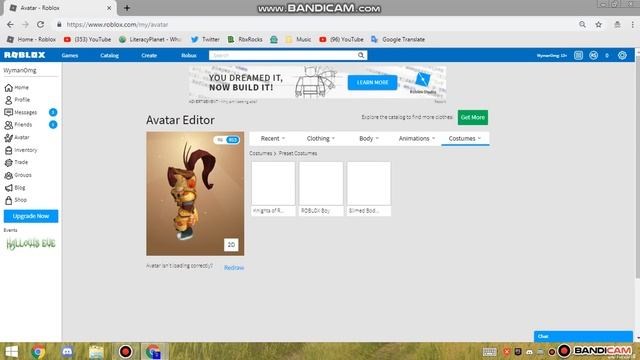The height and width of the screenshot is (360, 640).
Task: Click the Bandicam record icon in taskbar
Action: 125,351
